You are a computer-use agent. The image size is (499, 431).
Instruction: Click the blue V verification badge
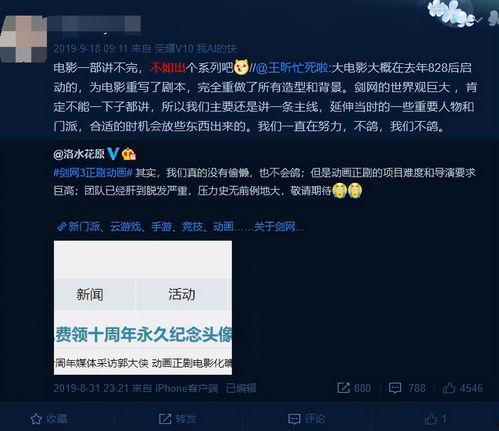click(113, 154)
